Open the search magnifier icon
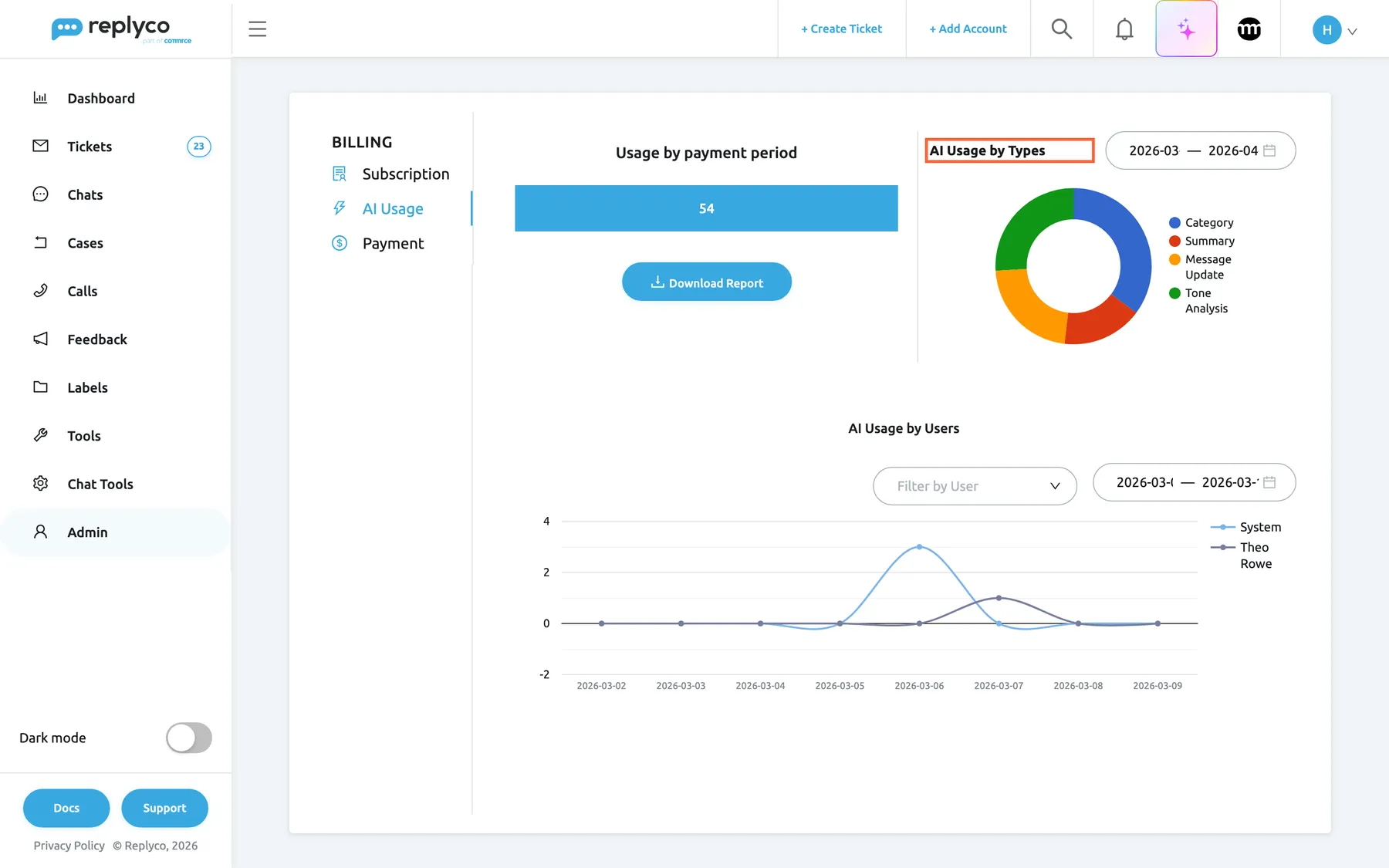Viewport: 1389px width, 868px height. click(1062, 29)
